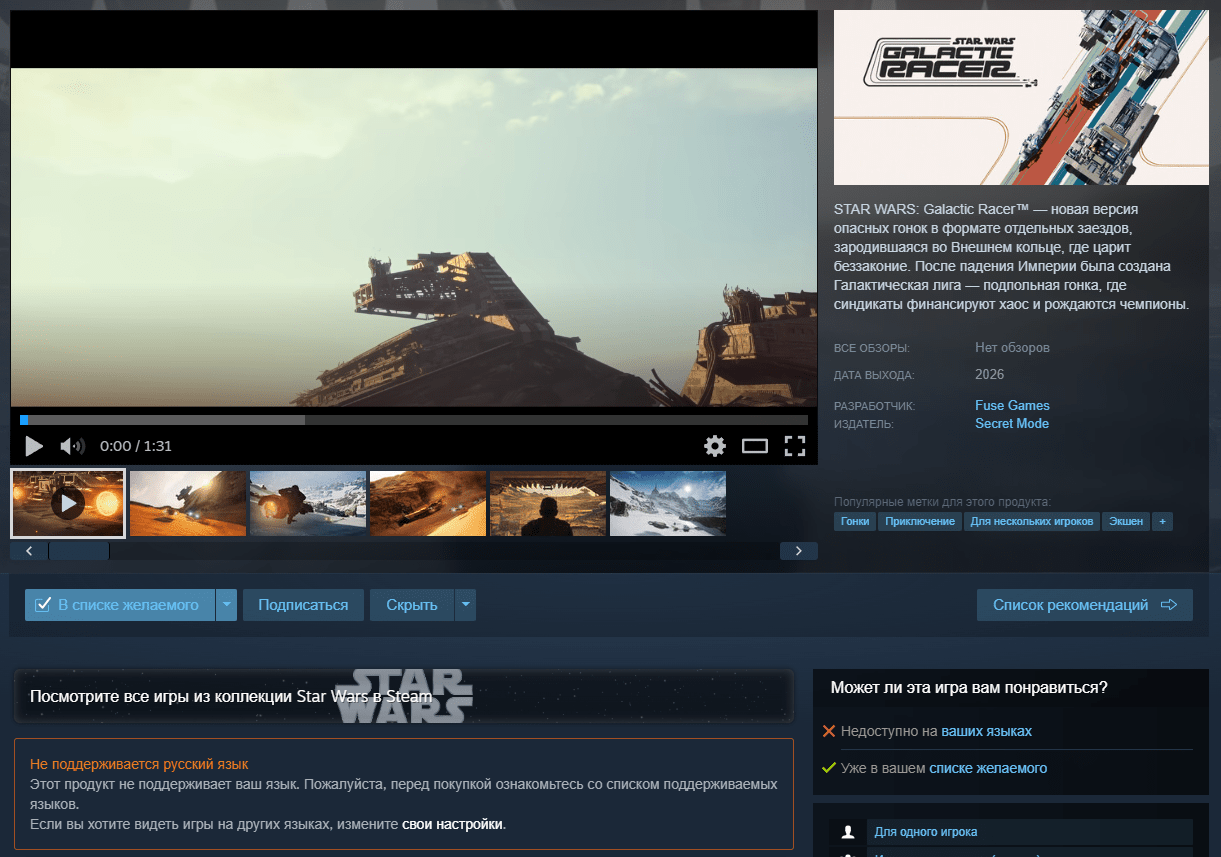
Task: Select the 'Гонки' tag
Action: click(x=855, y=522)
